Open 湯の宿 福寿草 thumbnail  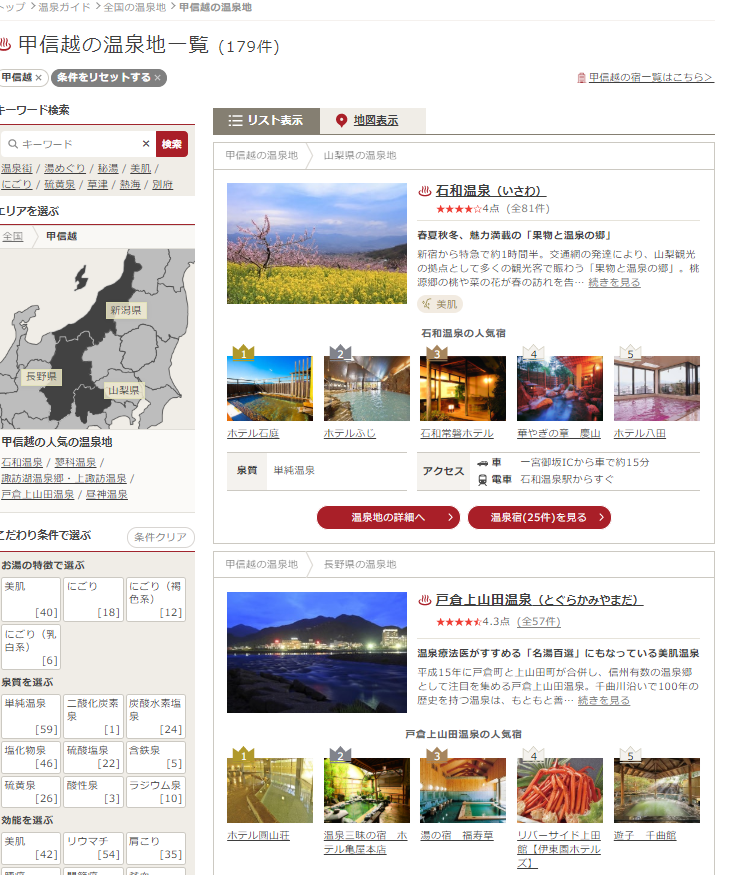coord(463,790)
